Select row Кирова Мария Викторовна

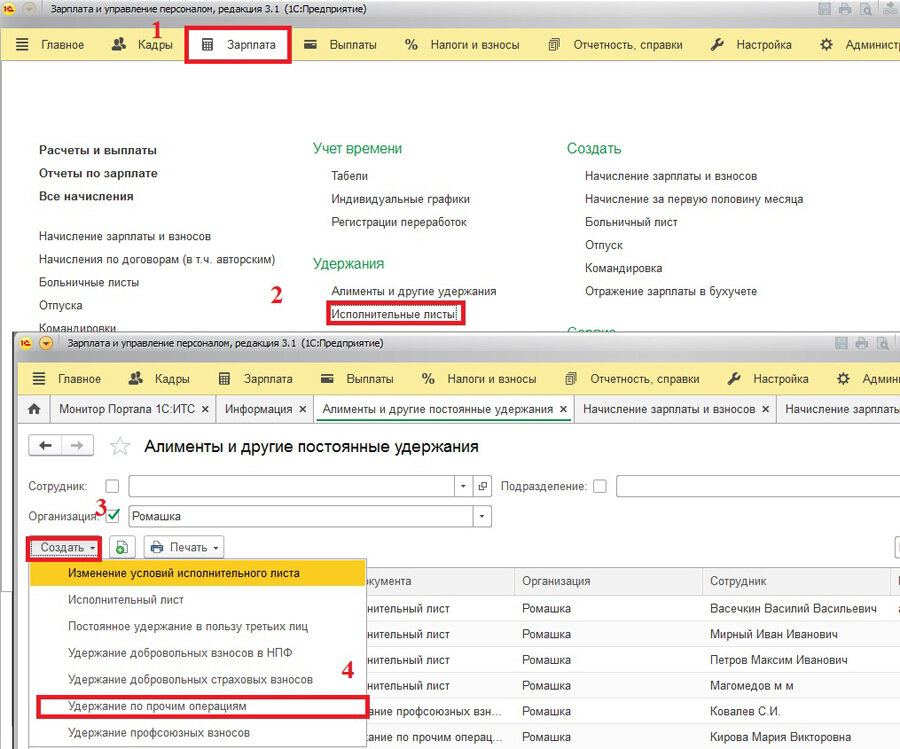tap(631, 737)
